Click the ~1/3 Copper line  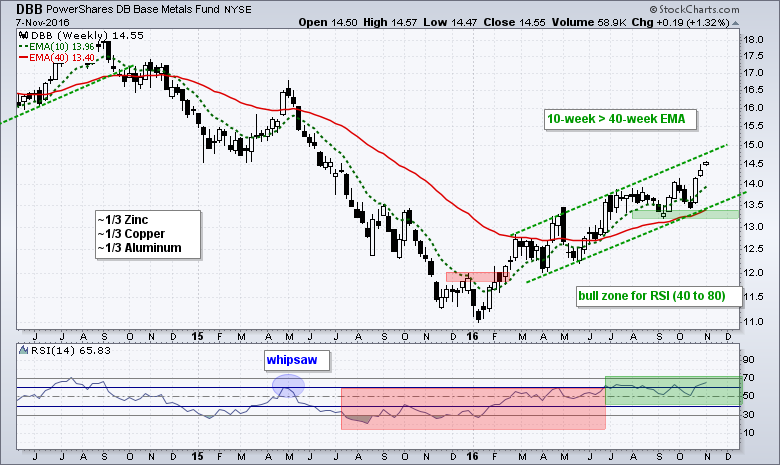[131, 234]
